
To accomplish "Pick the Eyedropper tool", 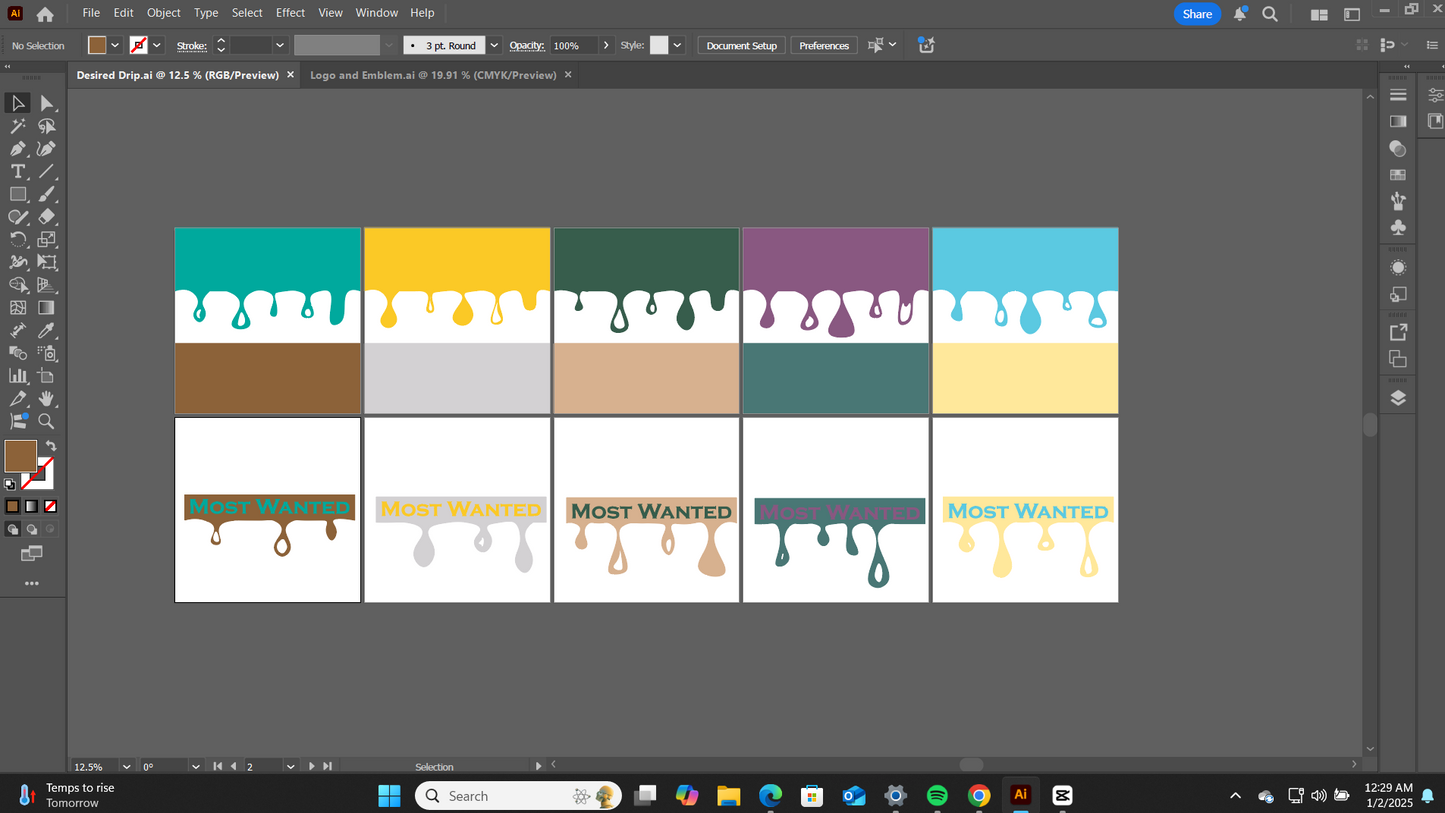I will tap(46, 331).
